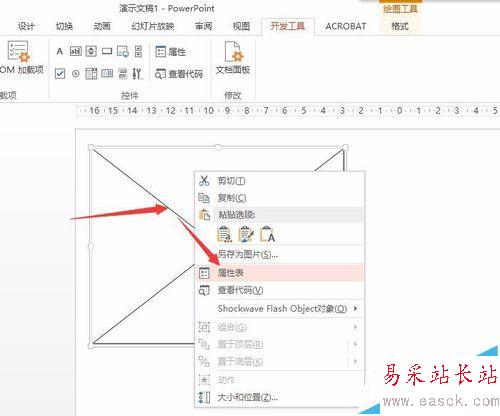Choose Copy from the context menu
The width and height of the screenshot is (500, 416).
coord(279,198)
